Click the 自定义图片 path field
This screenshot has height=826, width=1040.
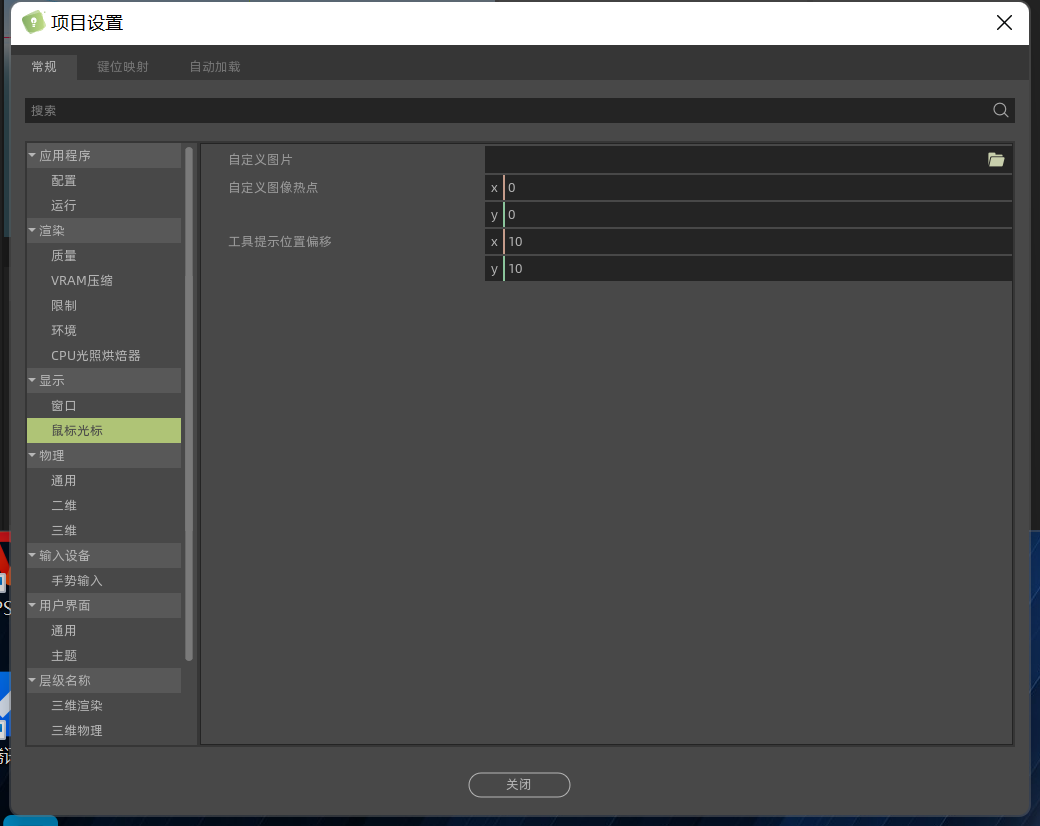tap(735, 160)
